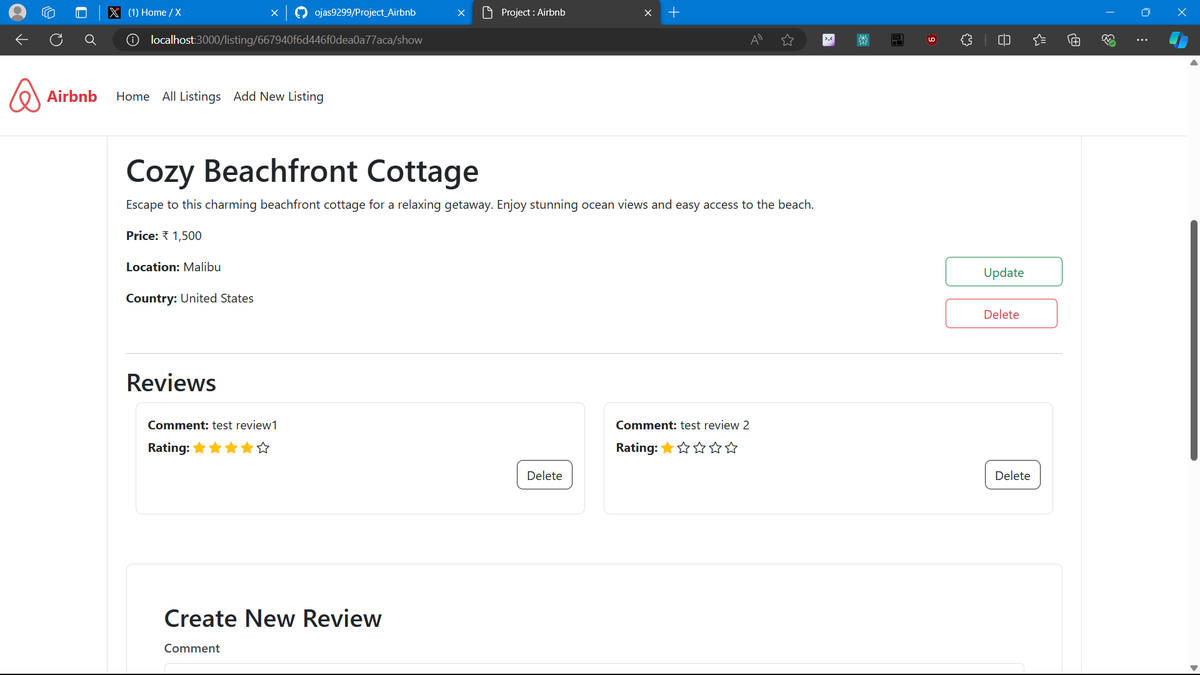Reload the page with the refresh icon

pyautogui.click(x=56, y=40)
